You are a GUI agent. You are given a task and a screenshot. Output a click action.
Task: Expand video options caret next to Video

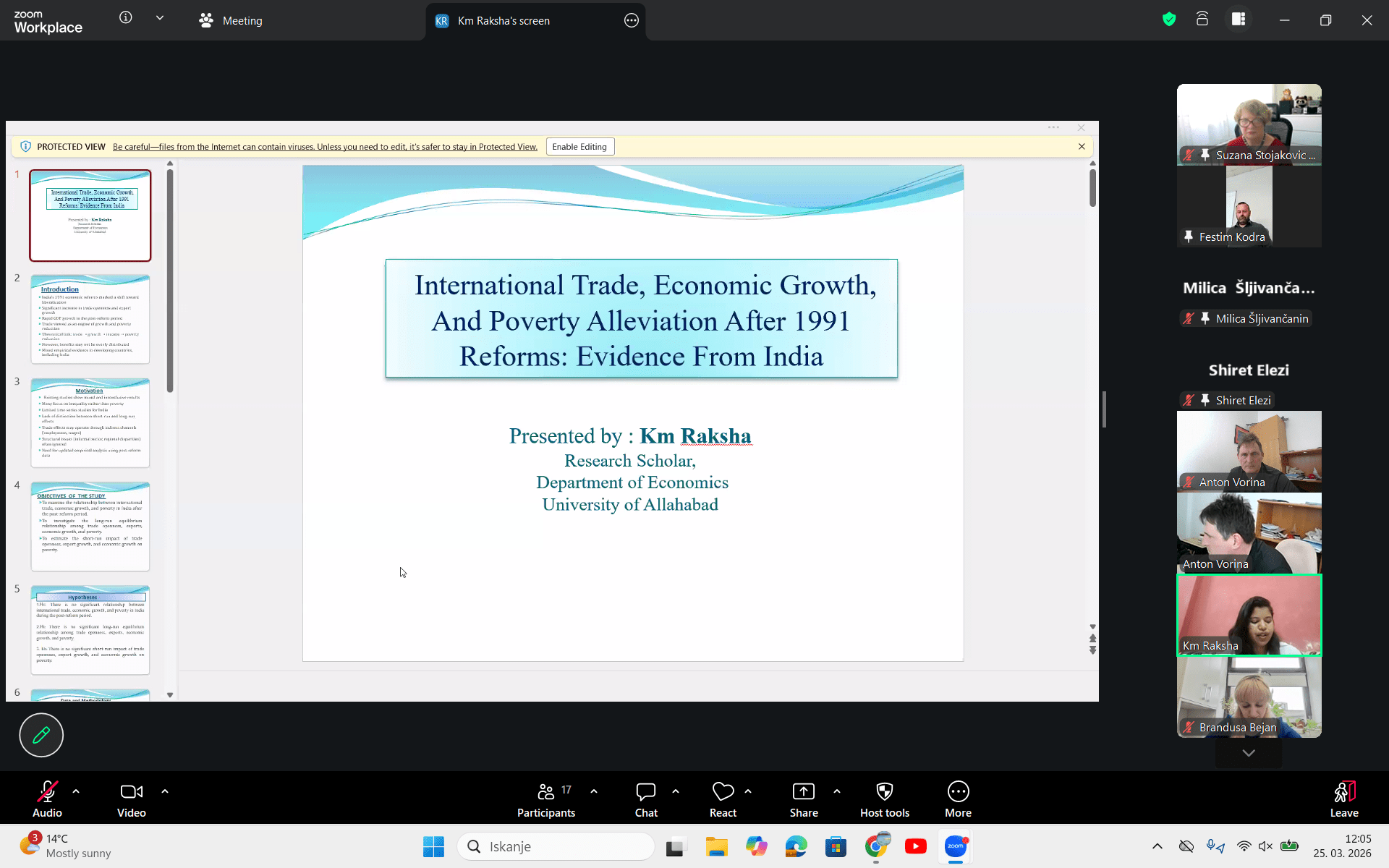165,791
